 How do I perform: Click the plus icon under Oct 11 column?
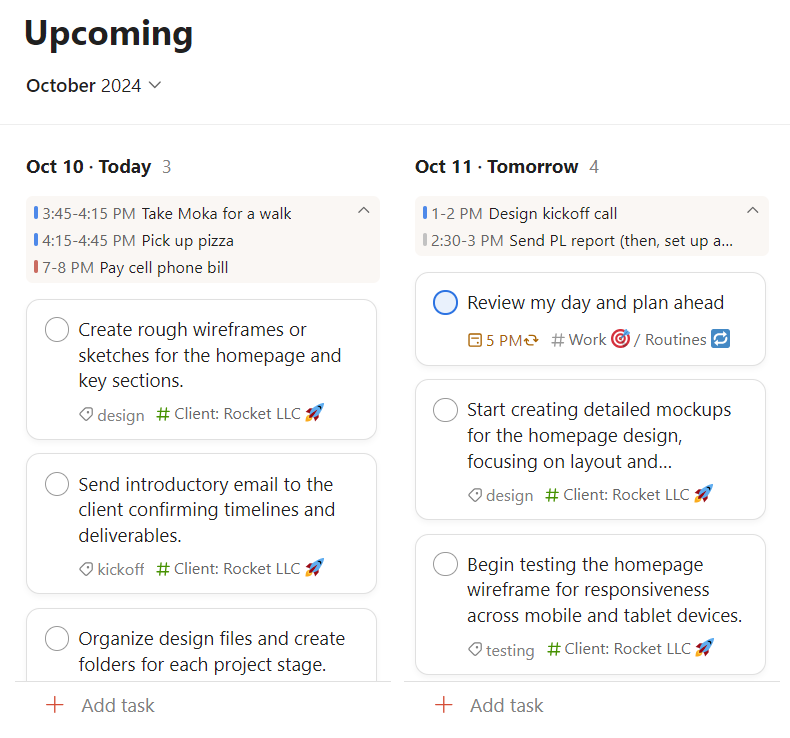[x=443, y=705]
